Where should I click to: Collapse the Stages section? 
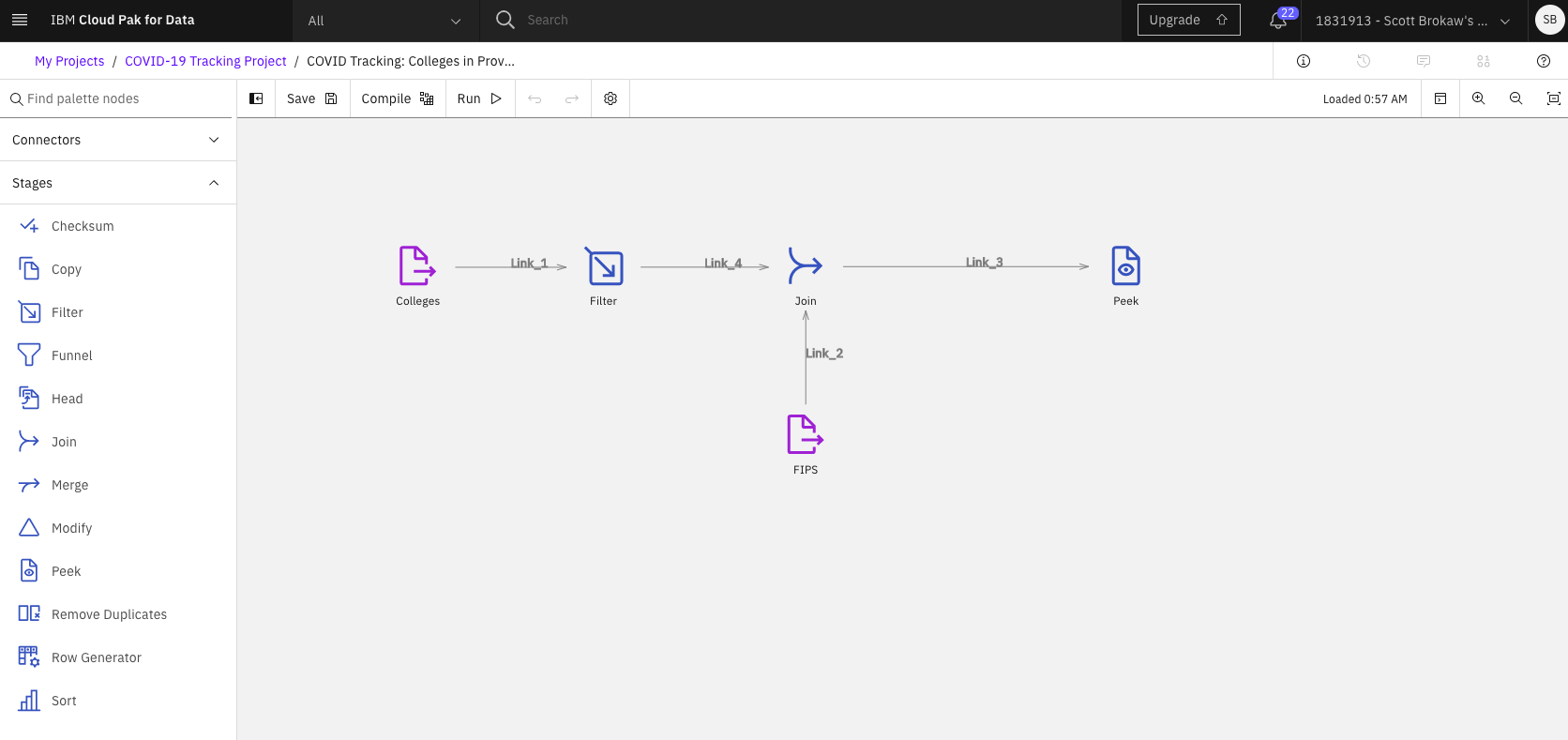(118, 183)
